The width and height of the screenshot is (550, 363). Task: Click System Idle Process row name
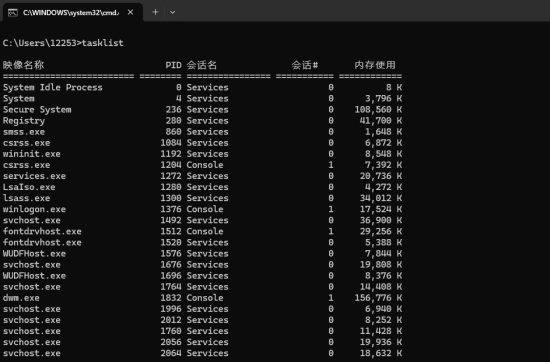point(53,87)
